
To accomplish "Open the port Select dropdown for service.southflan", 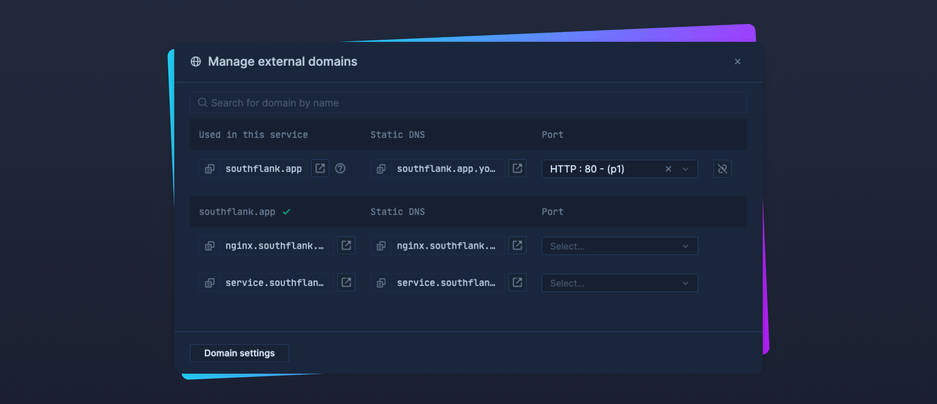I will pyautogui.click(x=620, y=283).
